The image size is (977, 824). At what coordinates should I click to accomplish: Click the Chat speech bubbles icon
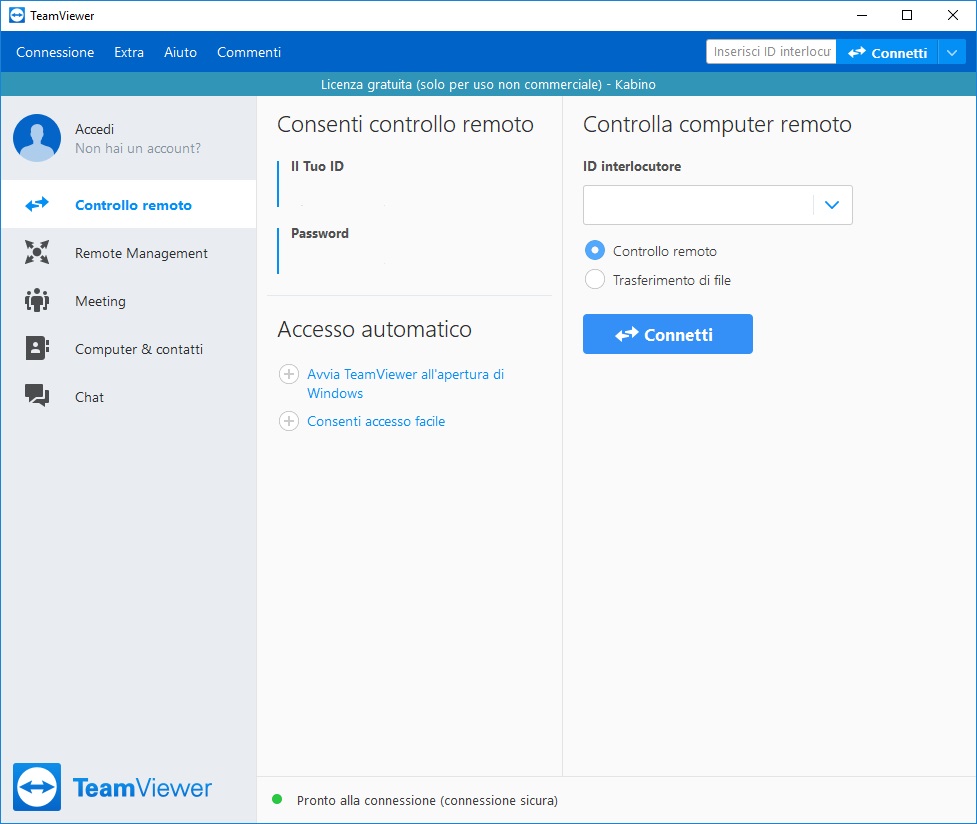tap(37, 396)
